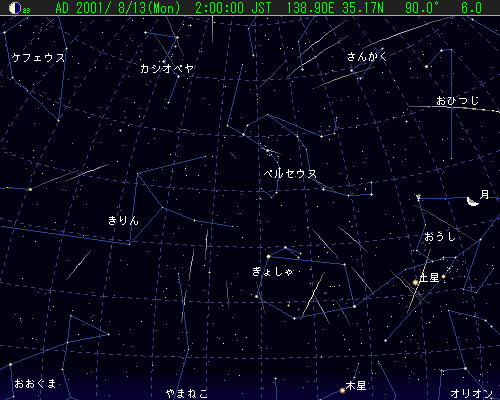This screenshot has width=500, height=400.
Task: Click the ぎょしゃ constellation label
Action: [273, 272]
